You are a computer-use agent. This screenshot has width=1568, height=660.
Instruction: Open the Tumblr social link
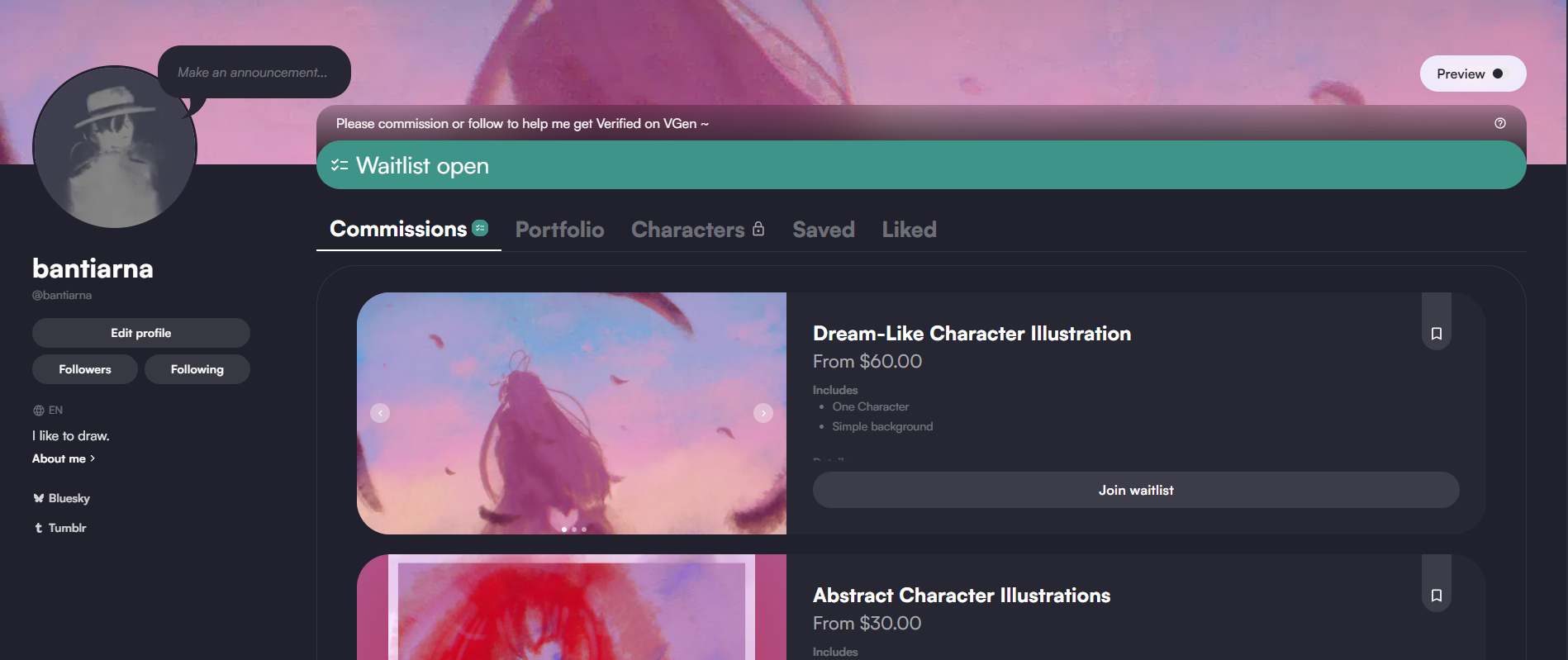[x=60, y=528]
